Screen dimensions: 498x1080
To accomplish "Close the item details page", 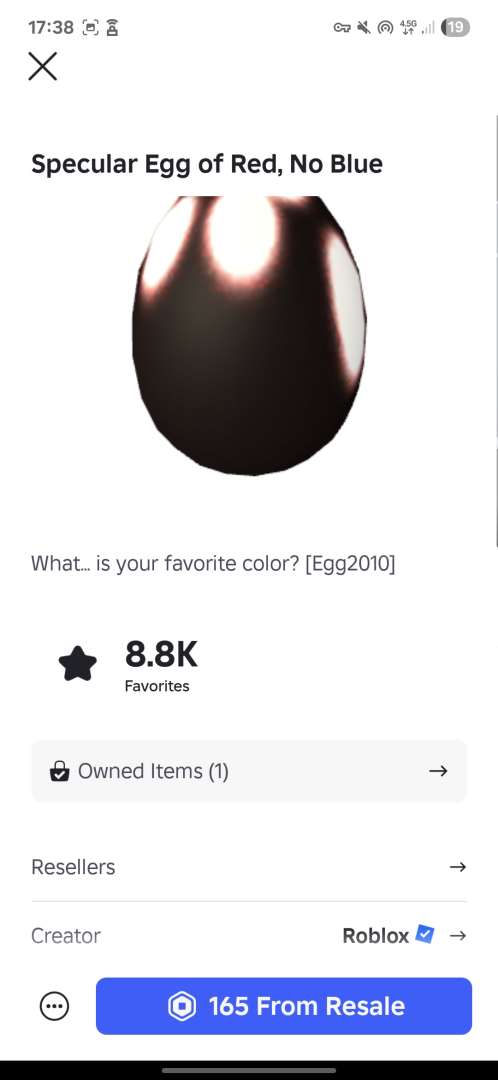I will tap(43, 67).
